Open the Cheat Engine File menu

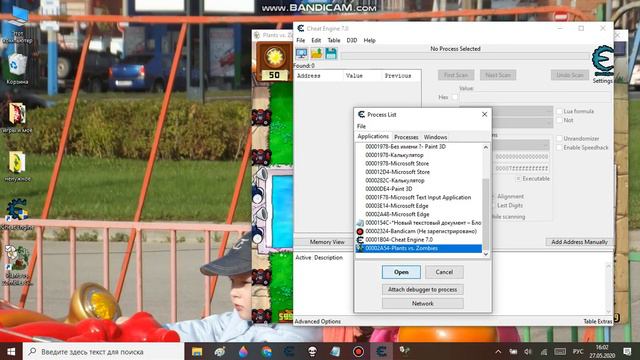point(301,40)
